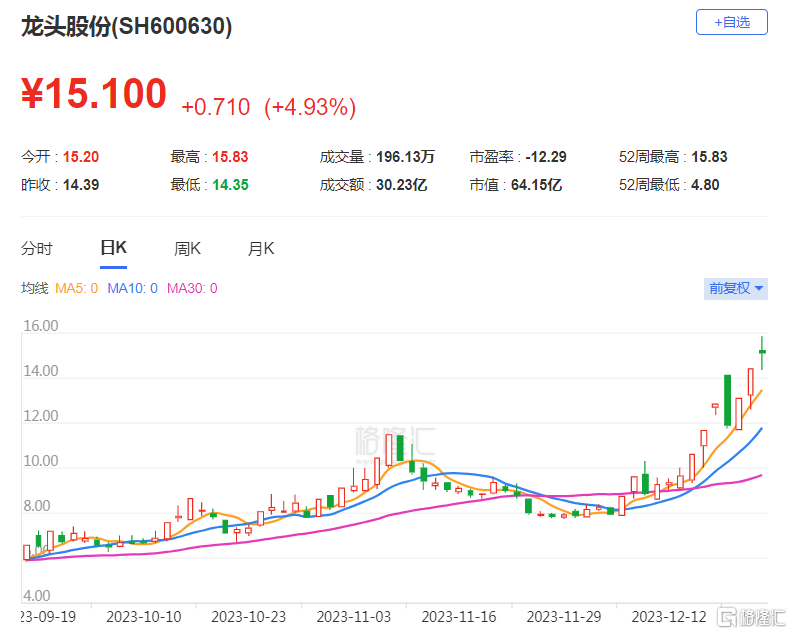Click the 2023-11-16 date axis label
Image resolution: width=792 pixels, height=634 pixels.
(459, 617)
